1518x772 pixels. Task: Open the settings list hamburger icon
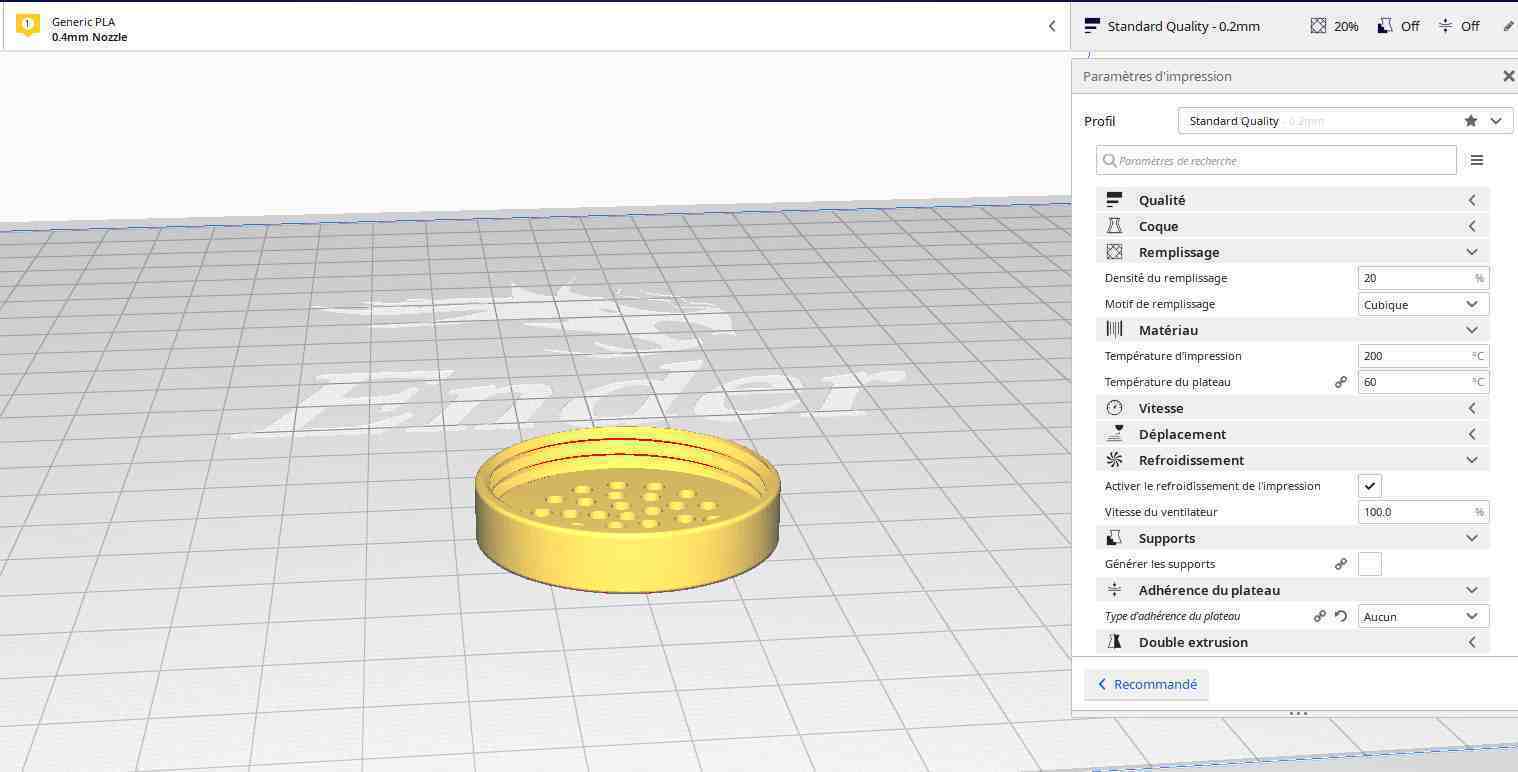1477,160
